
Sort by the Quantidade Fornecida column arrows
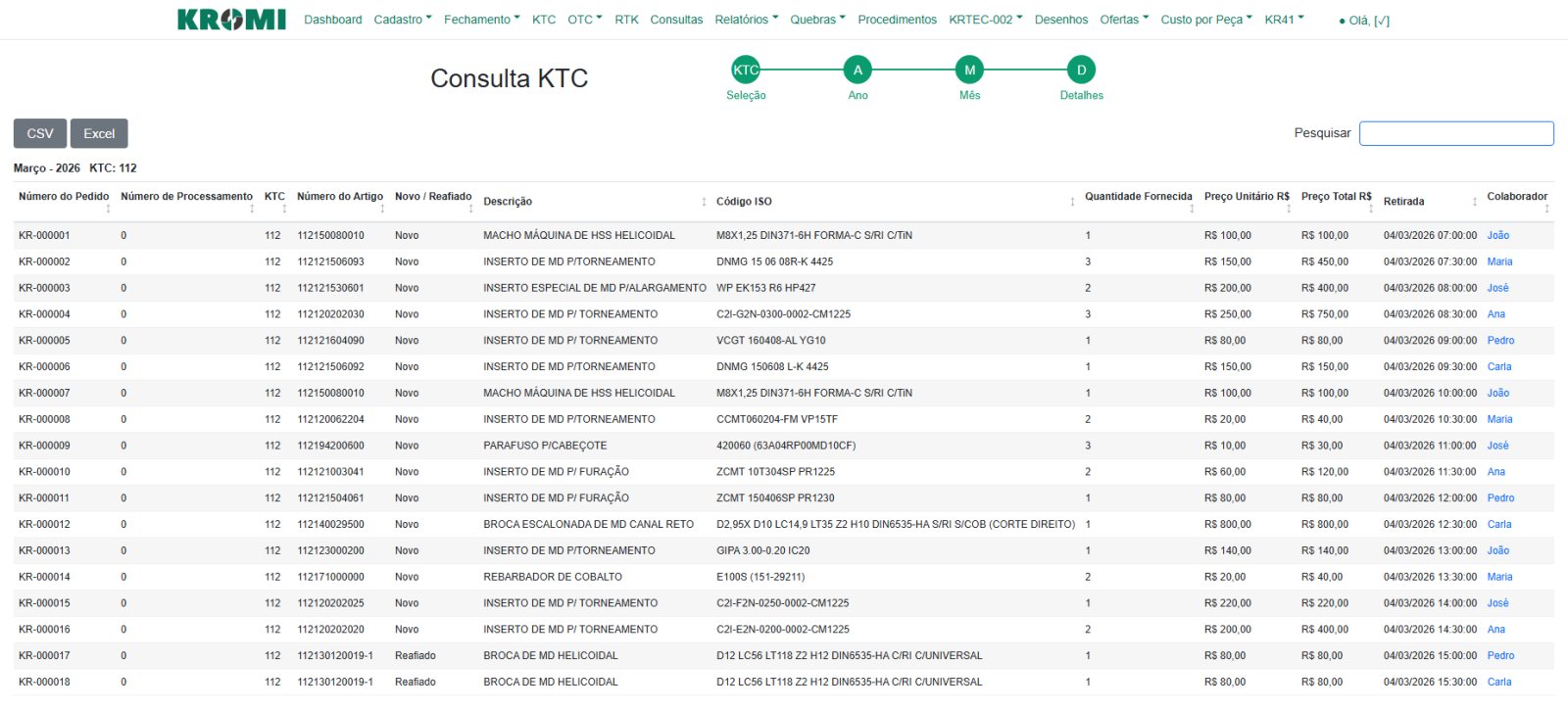(1192, 208)
